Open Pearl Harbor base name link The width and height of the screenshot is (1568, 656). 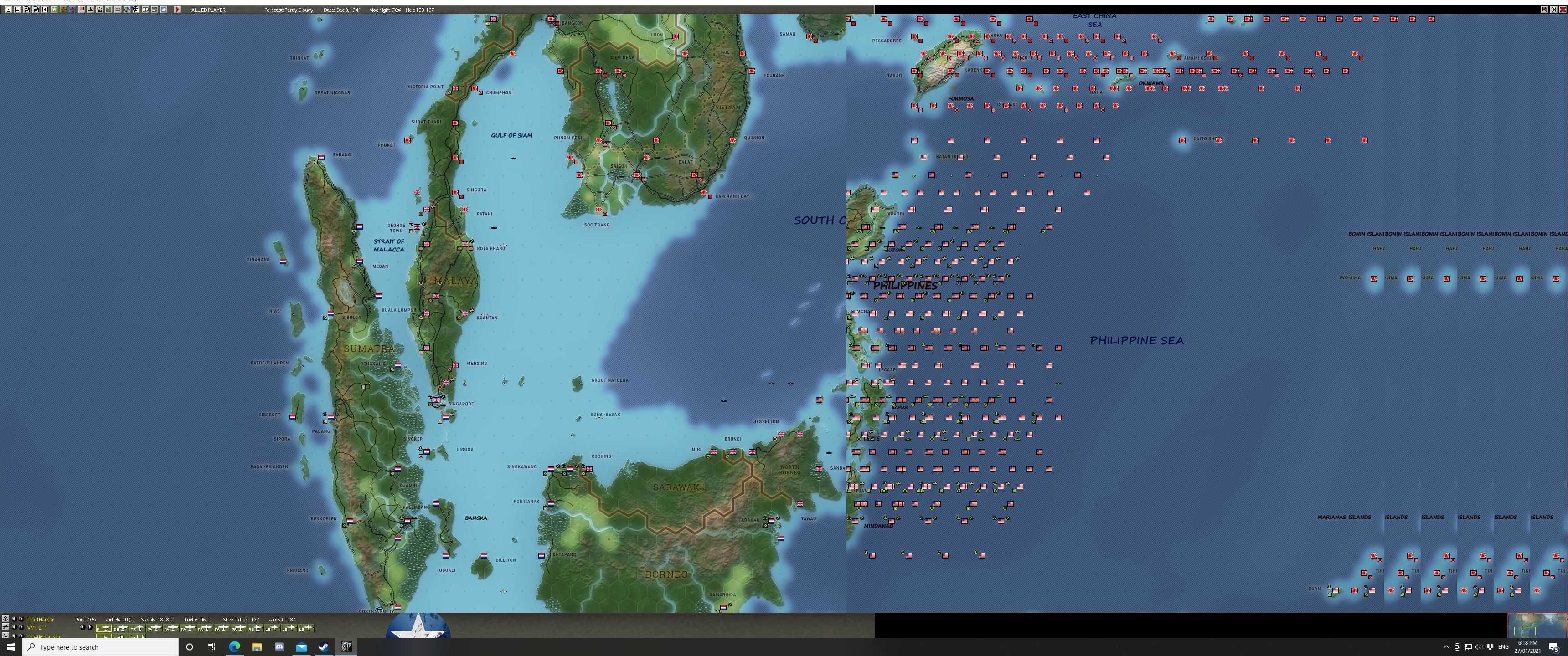click(40, 620)
